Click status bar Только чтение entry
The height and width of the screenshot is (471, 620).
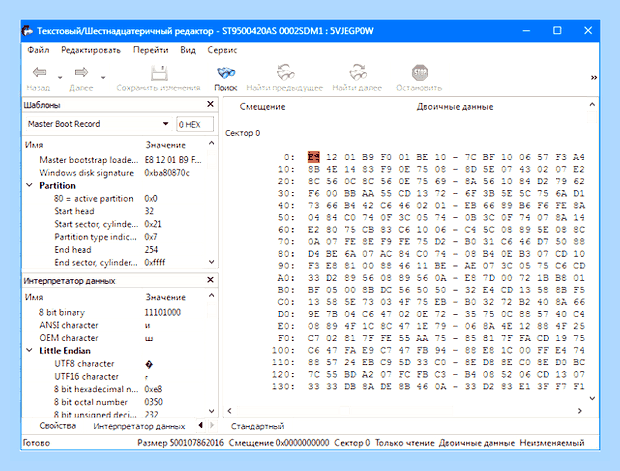point(405,443)
